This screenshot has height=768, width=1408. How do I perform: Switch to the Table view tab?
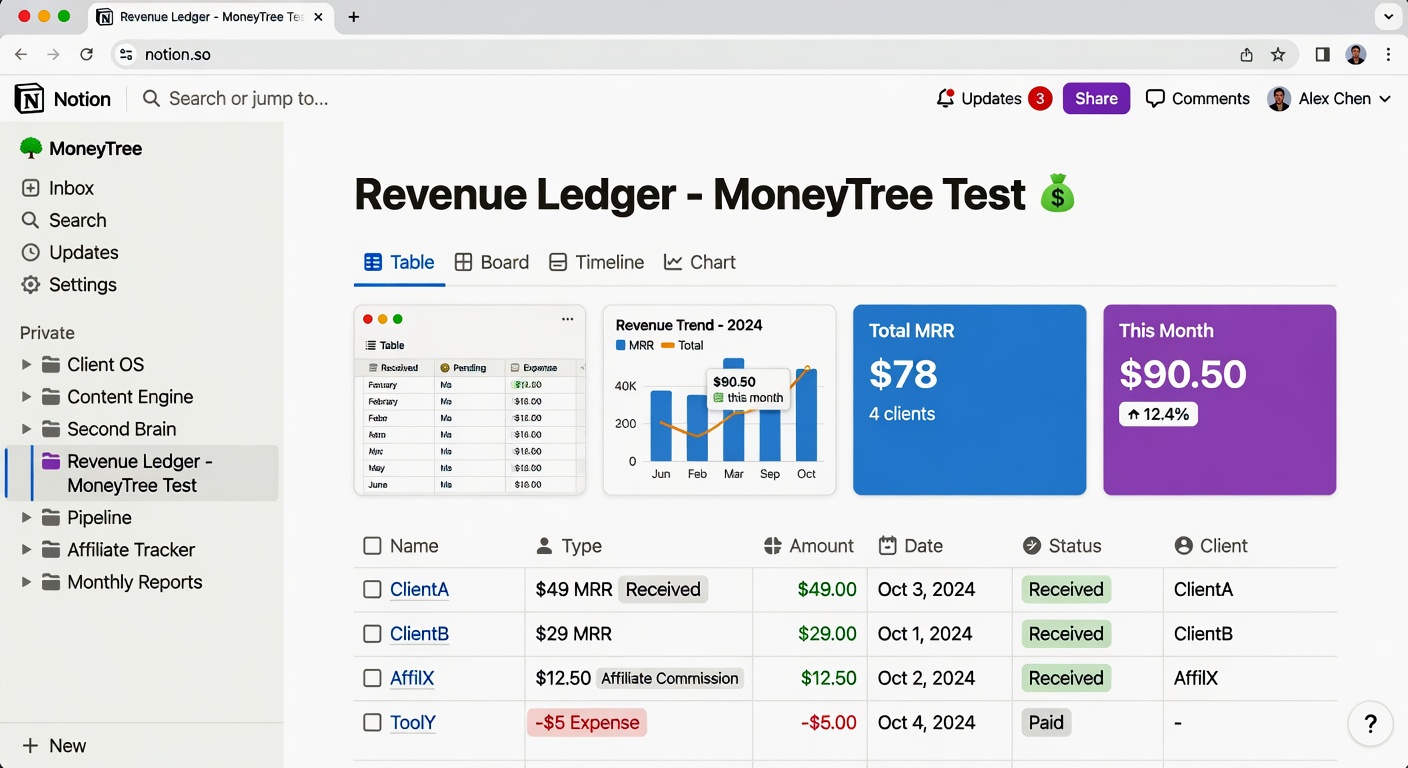pos(399,262)
